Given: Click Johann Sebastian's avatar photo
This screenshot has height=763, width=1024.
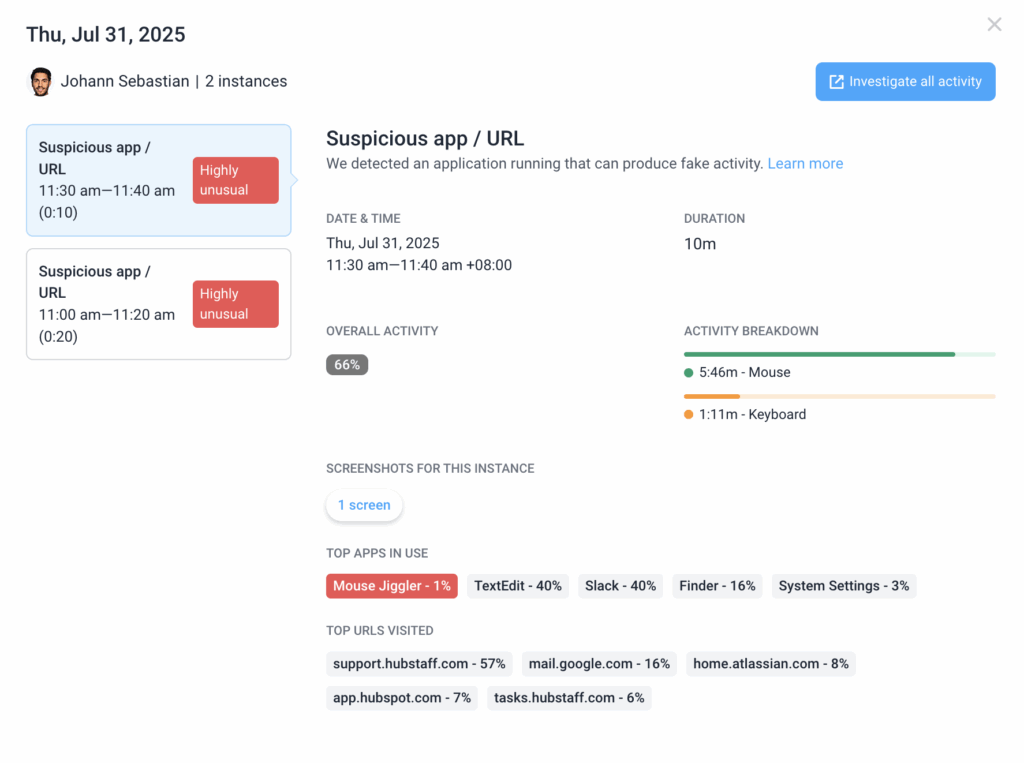Looking at the screenshot, I should pos(40,82).
